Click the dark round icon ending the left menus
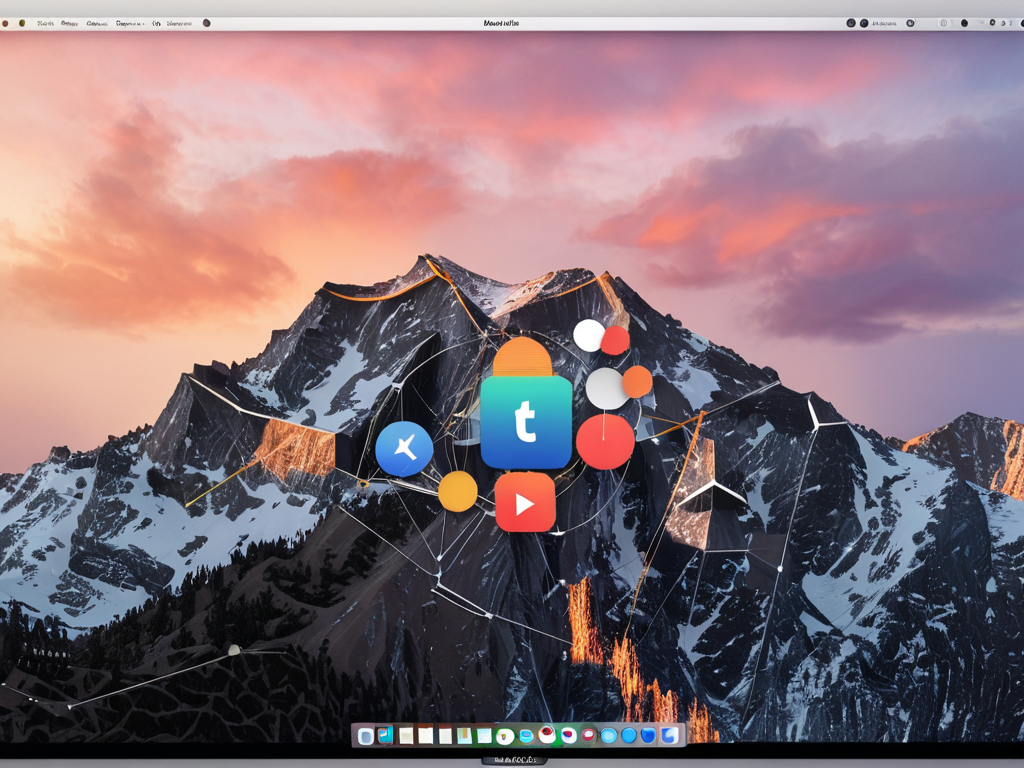Image resolution: width=1024 pixels, height=768 pixels. (x=207, y=23)
